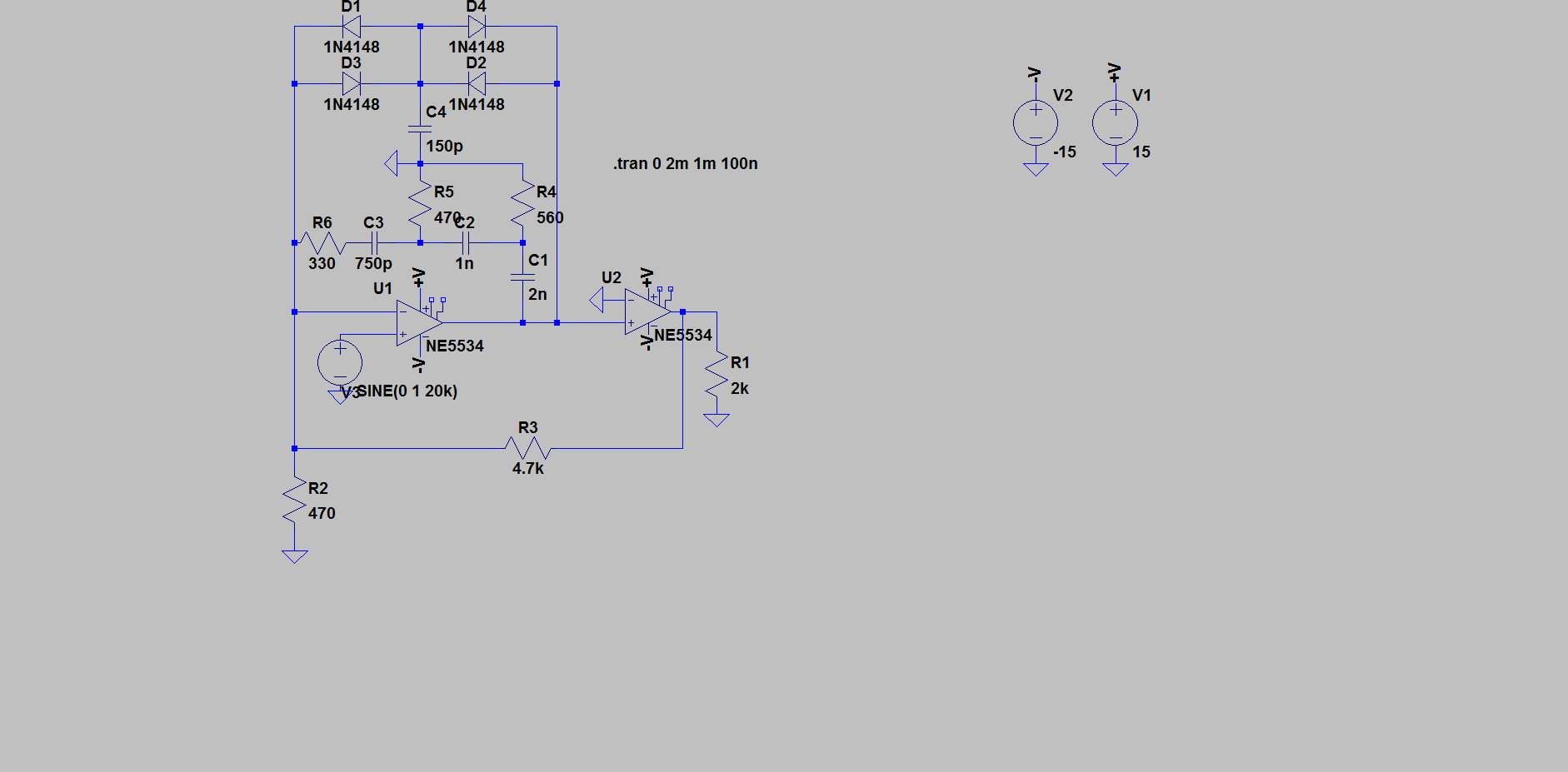1568x772 pixels.
Task: Click the U2 NE5534 op-amp symbol
Action: (x=647, y=311)
